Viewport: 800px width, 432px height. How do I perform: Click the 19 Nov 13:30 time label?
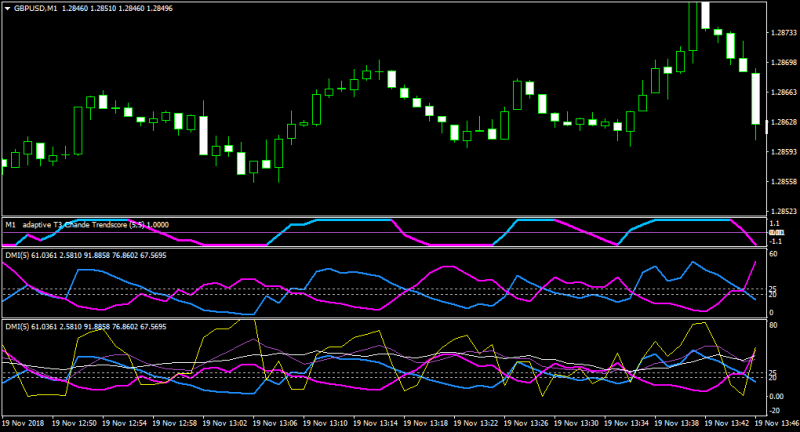coord(577,423)
